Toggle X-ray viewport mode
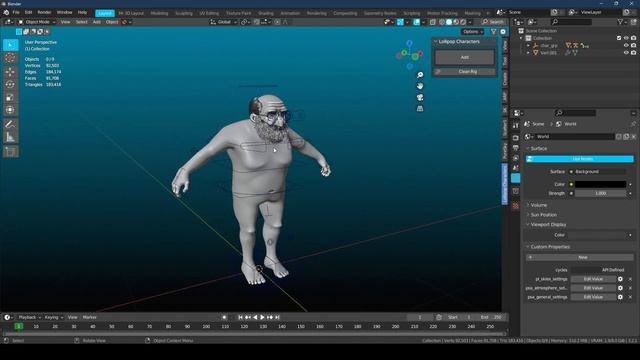 [x=433, y=22]
